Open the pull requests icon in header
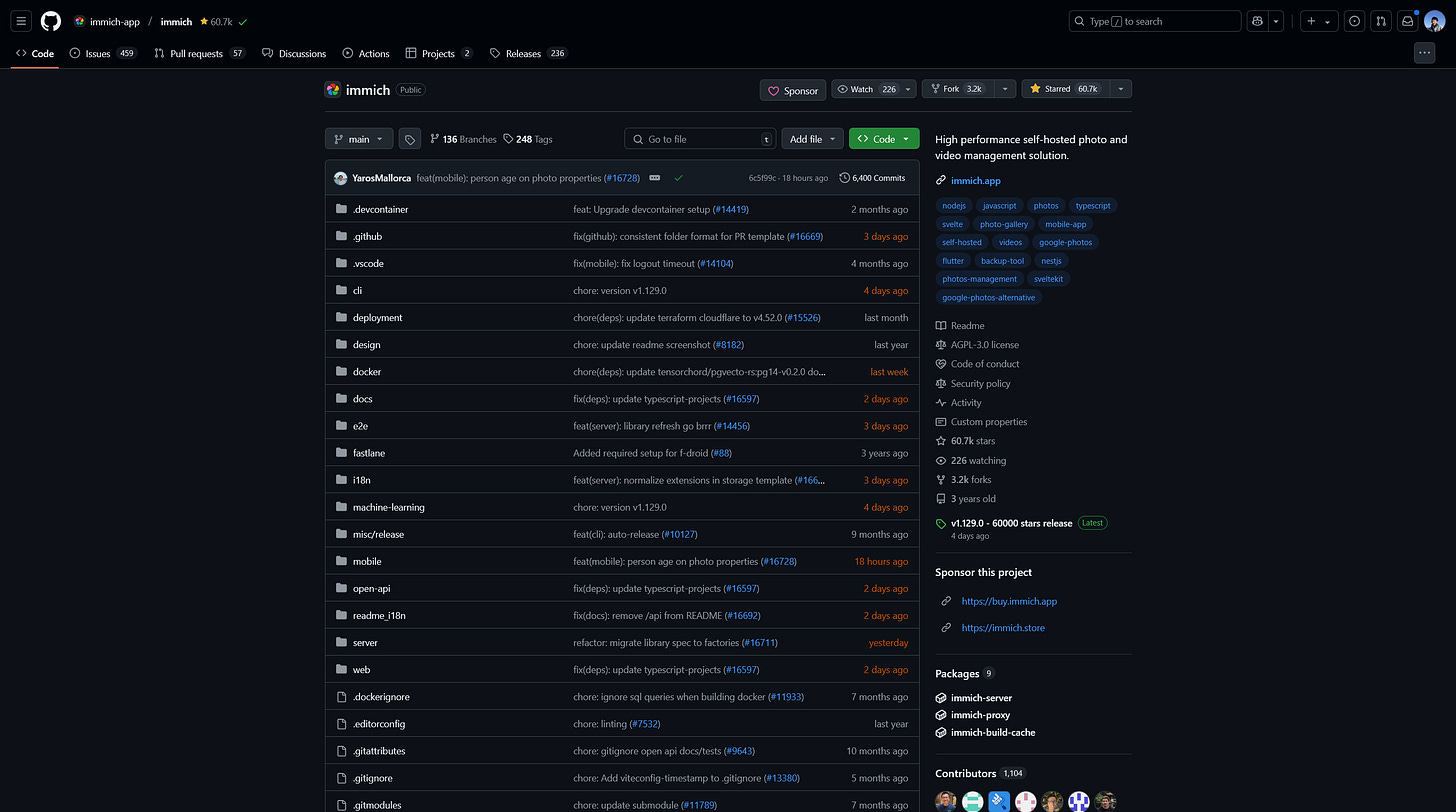 [1381, 21]
